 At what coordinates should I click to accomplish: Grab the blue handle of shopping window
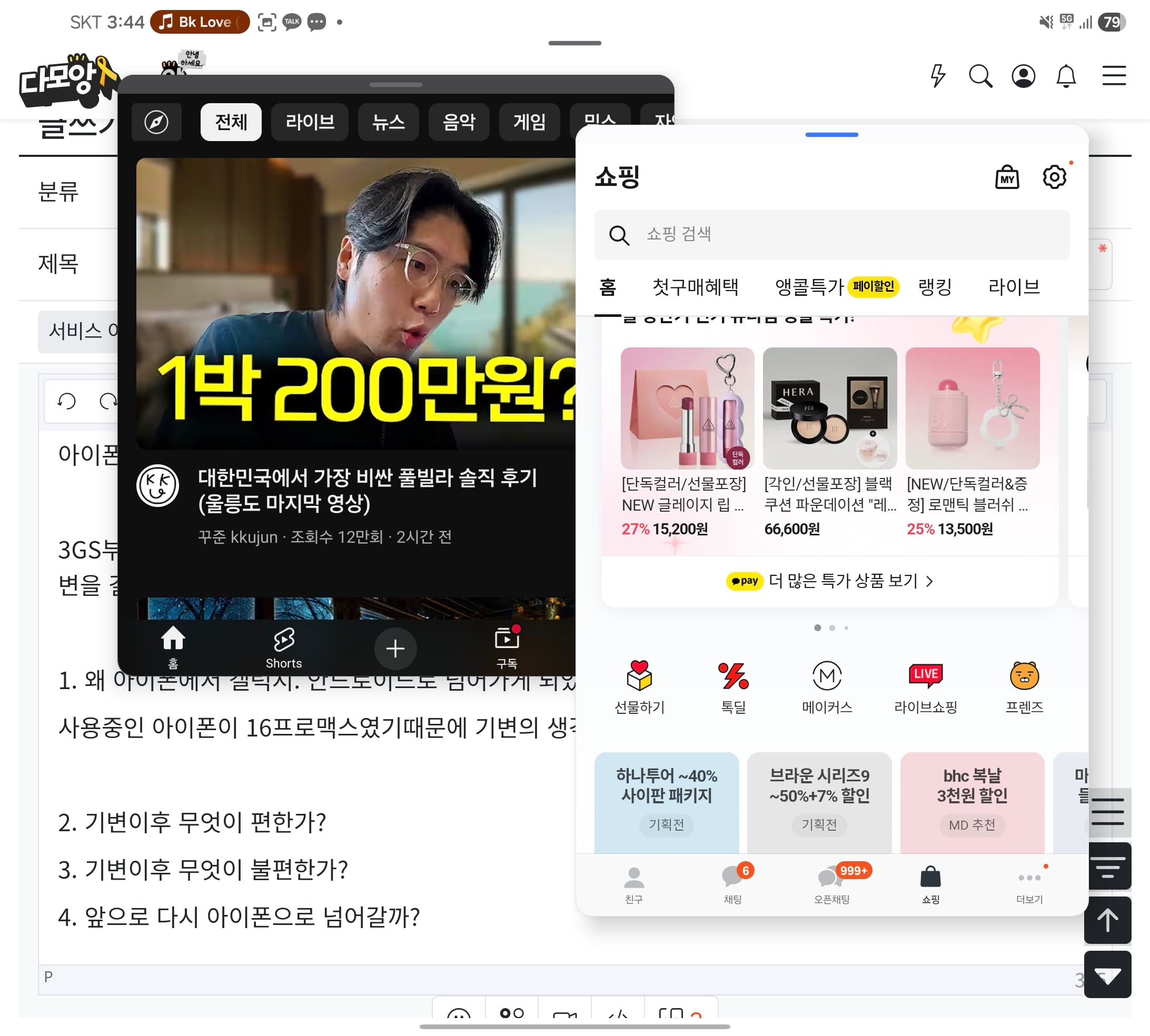tap(832, 135)
